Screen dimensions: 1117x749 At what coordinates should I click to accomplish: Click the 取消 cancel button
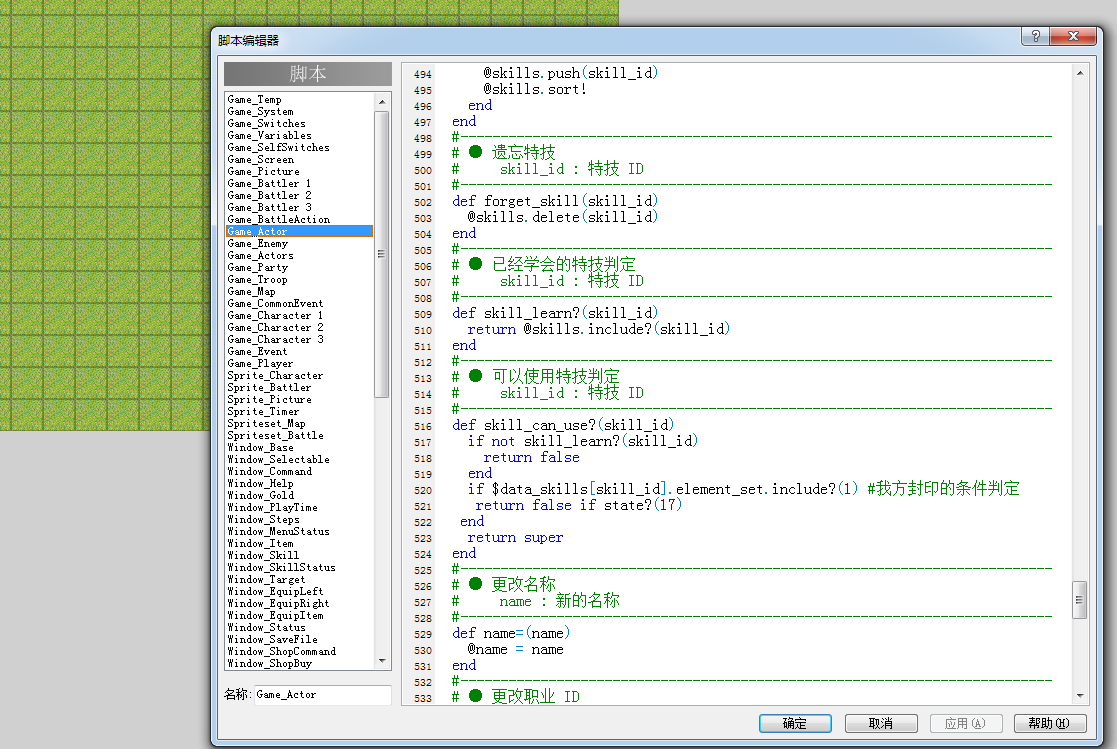[x=880, y=723]
